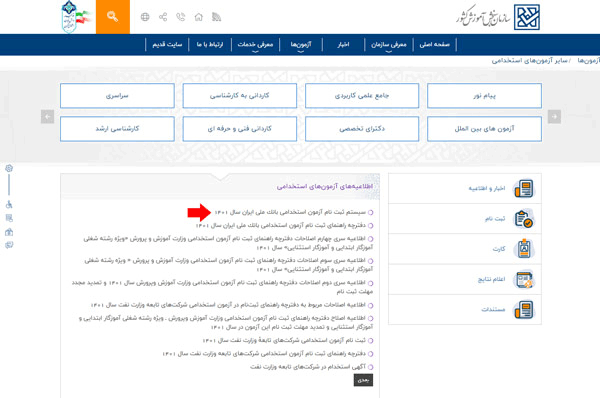Open the RSS feed icon
The width and height of the screenshot is (600, 398).
click(x=217, y=17)
